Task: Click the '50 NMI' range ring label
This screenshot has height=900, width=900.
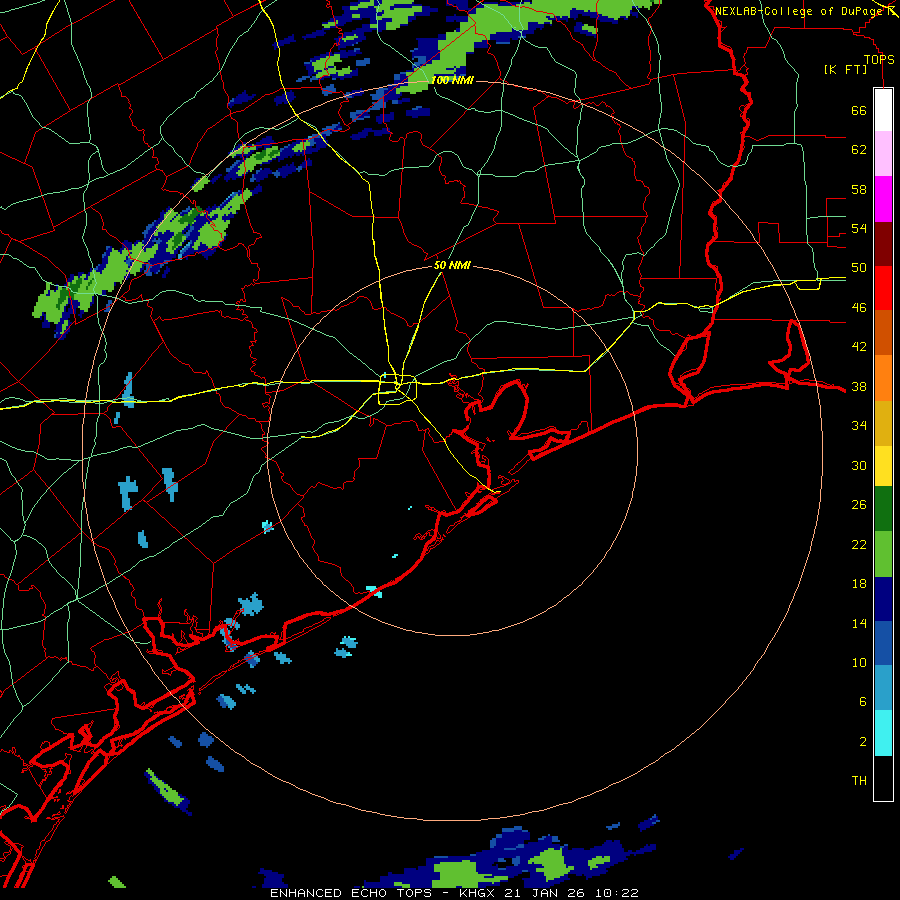Action: pyautogui.click(x=452, y=265)
